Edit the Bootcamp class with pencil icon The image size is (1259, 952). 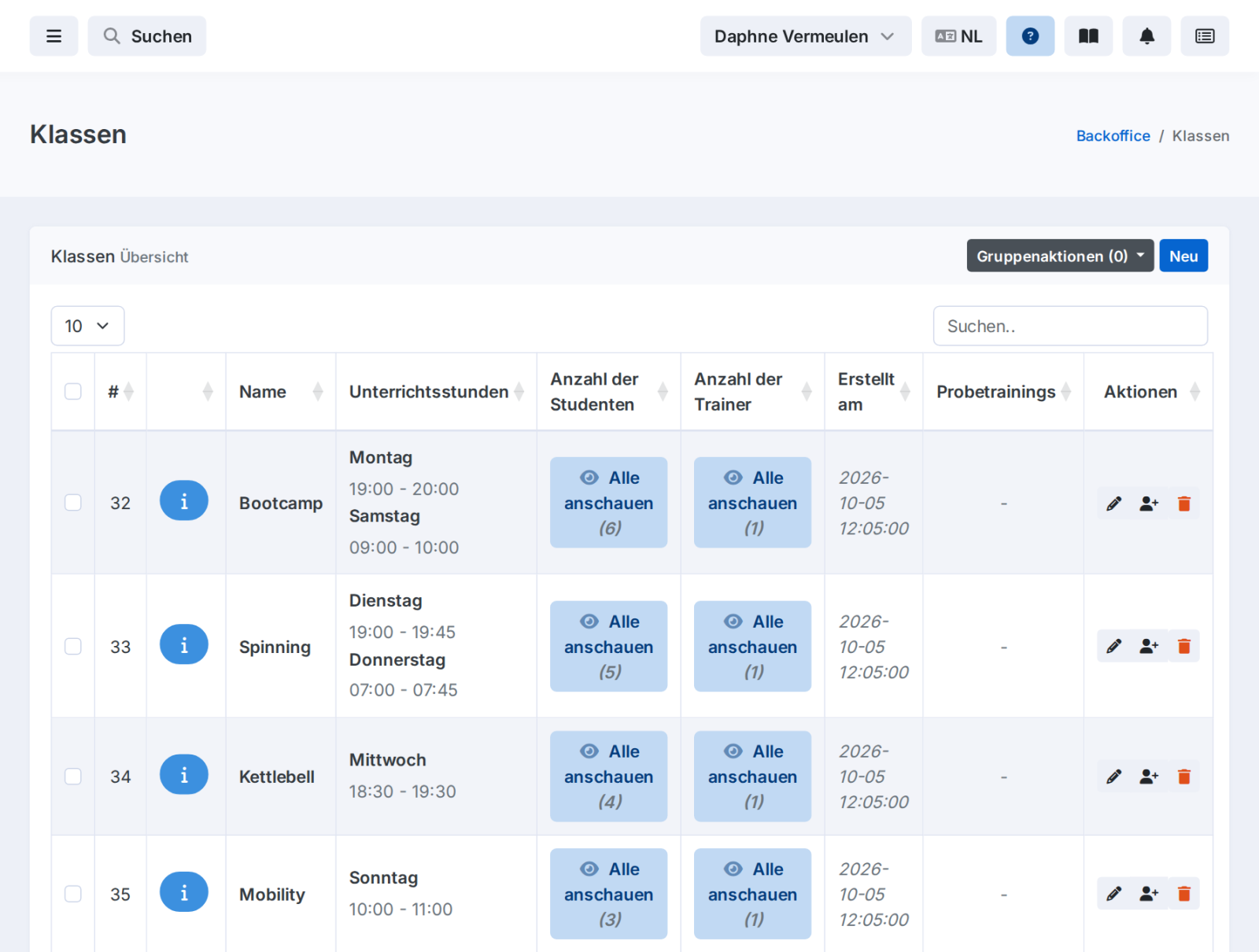pos(1113,504)
